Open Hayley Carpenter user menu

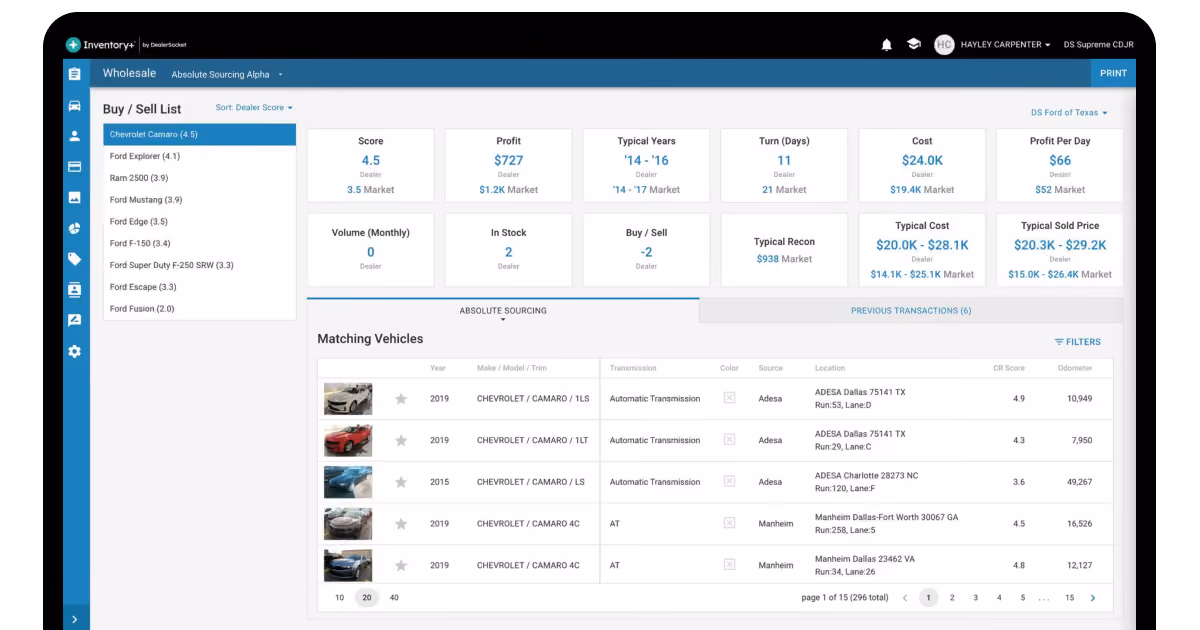click(x=1005, y=45)
